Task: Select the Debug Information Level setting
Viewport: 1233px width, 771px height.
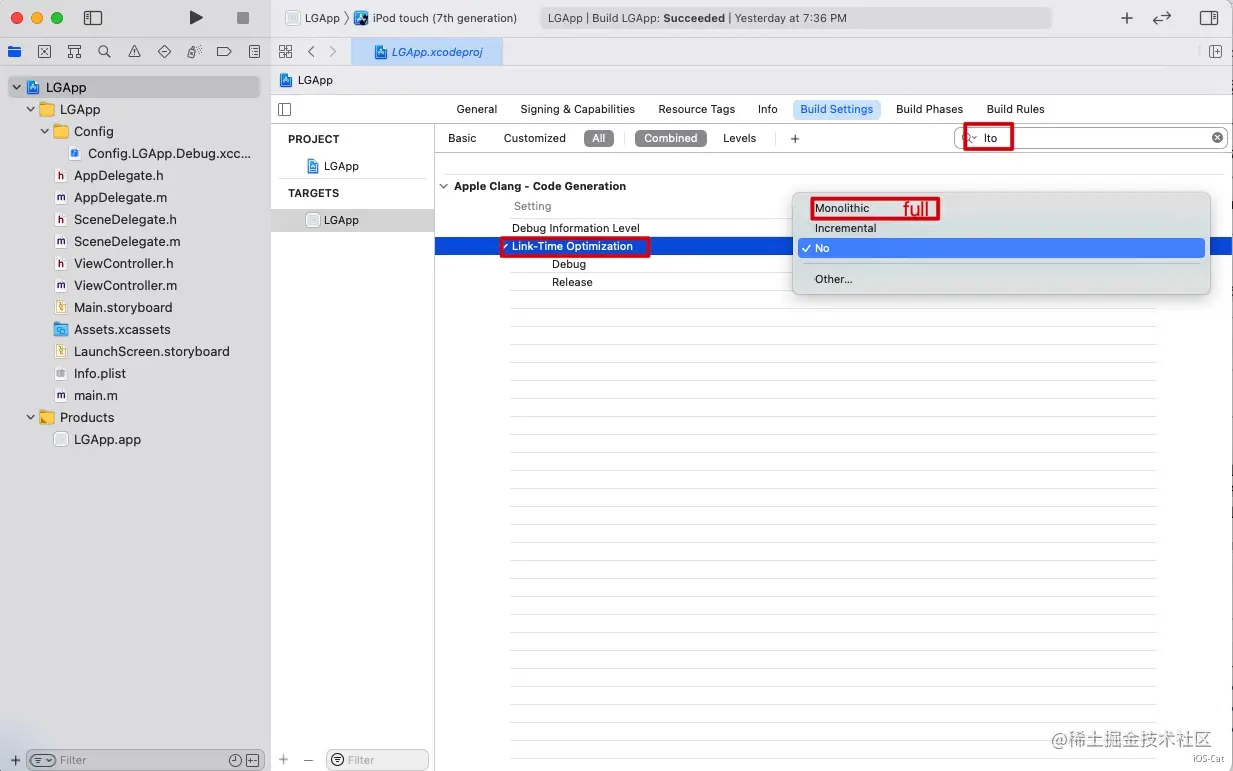Action: tap(575, 228)
